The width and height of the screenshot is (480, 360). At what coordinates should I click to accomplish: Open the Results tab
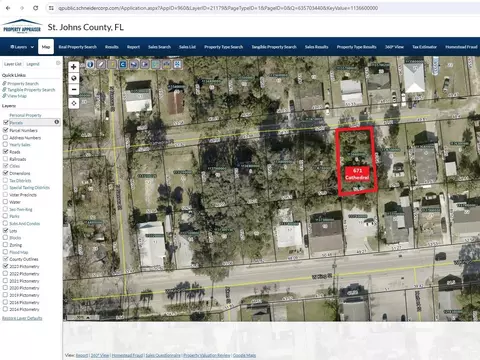tap(112, 47)
